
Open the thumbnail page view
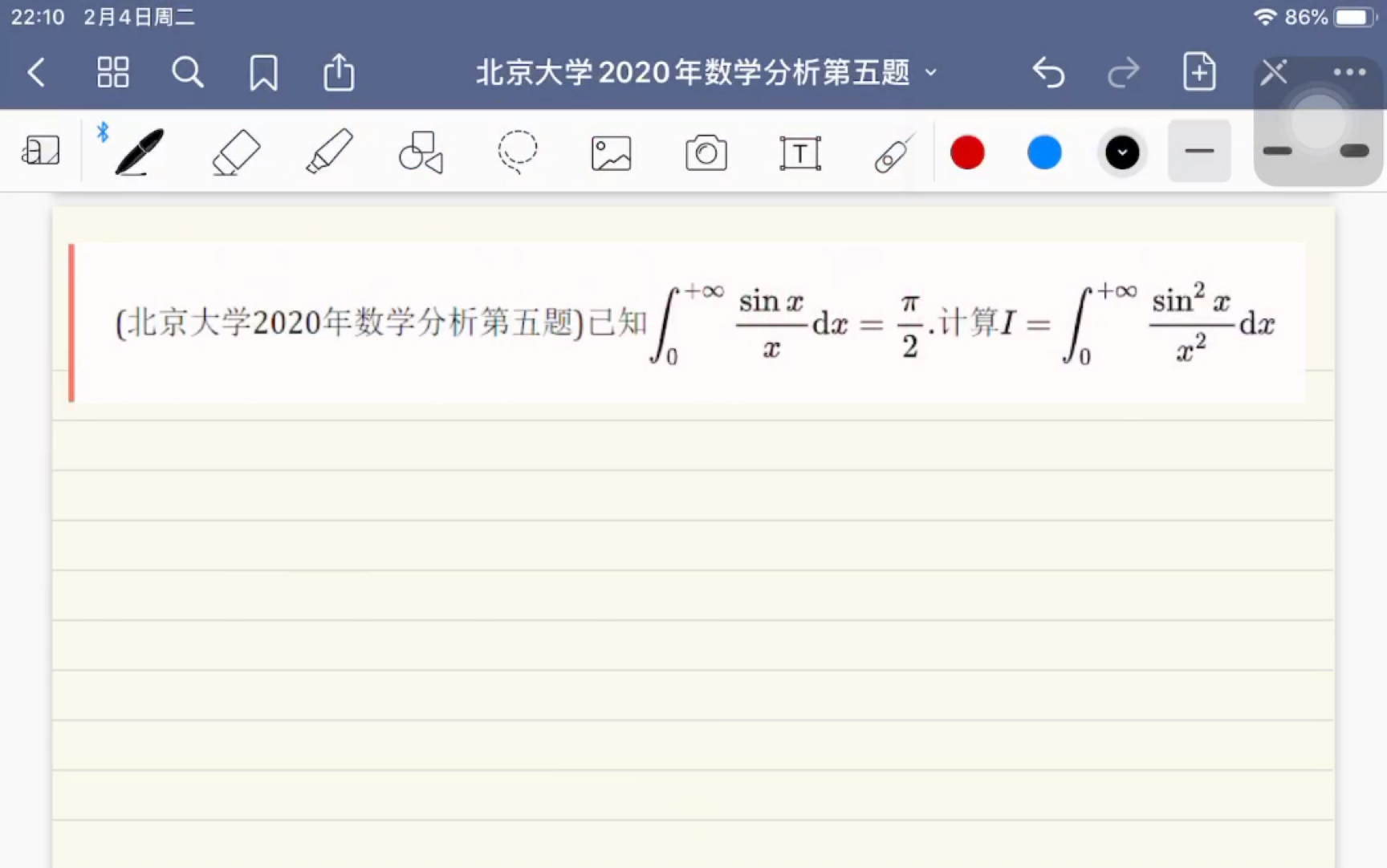pos(112,72)
